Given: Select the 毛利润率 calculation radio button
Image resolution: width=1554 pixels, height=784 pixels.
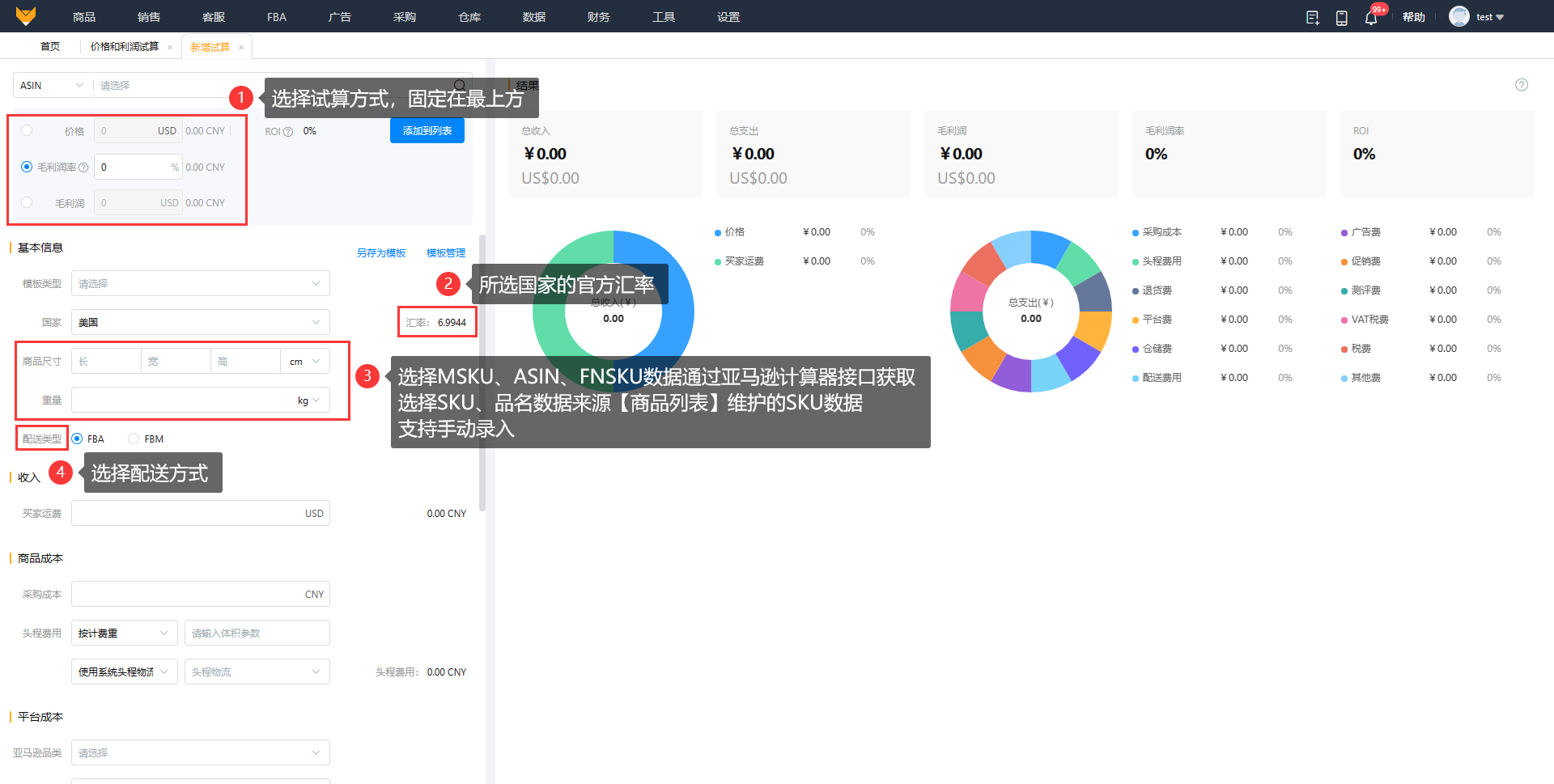Looking at the screenshot, I should click(27, 167).
